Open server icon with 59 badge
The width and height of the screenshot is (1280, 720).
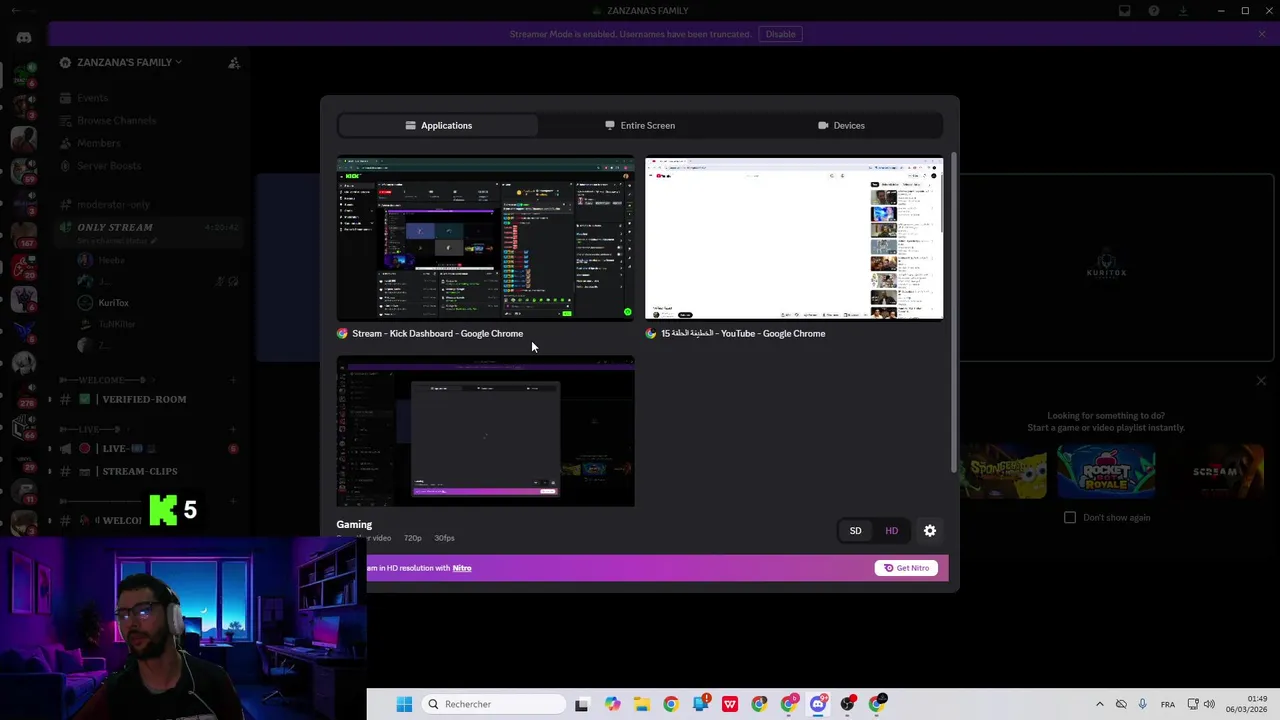[x=24, y=170]
